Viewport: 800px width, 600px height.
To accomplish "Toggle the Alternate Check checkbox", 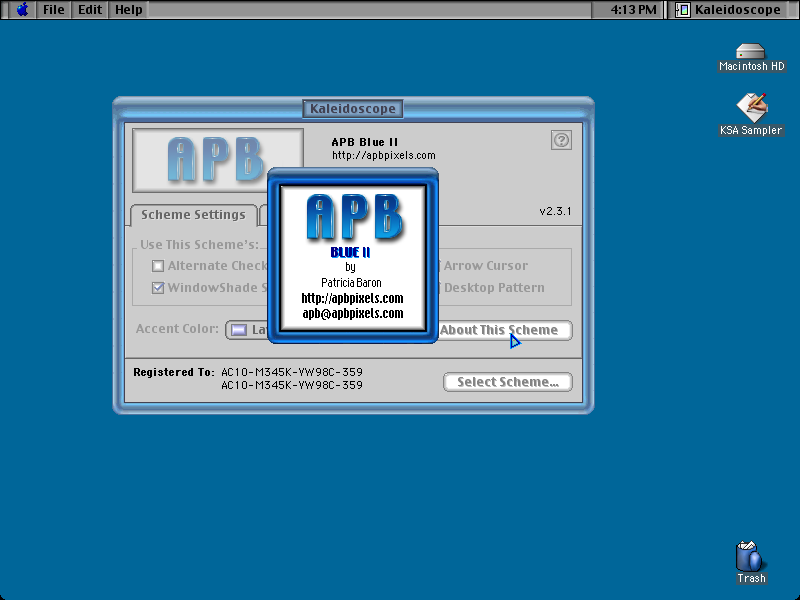I will [x=158, y=266].
